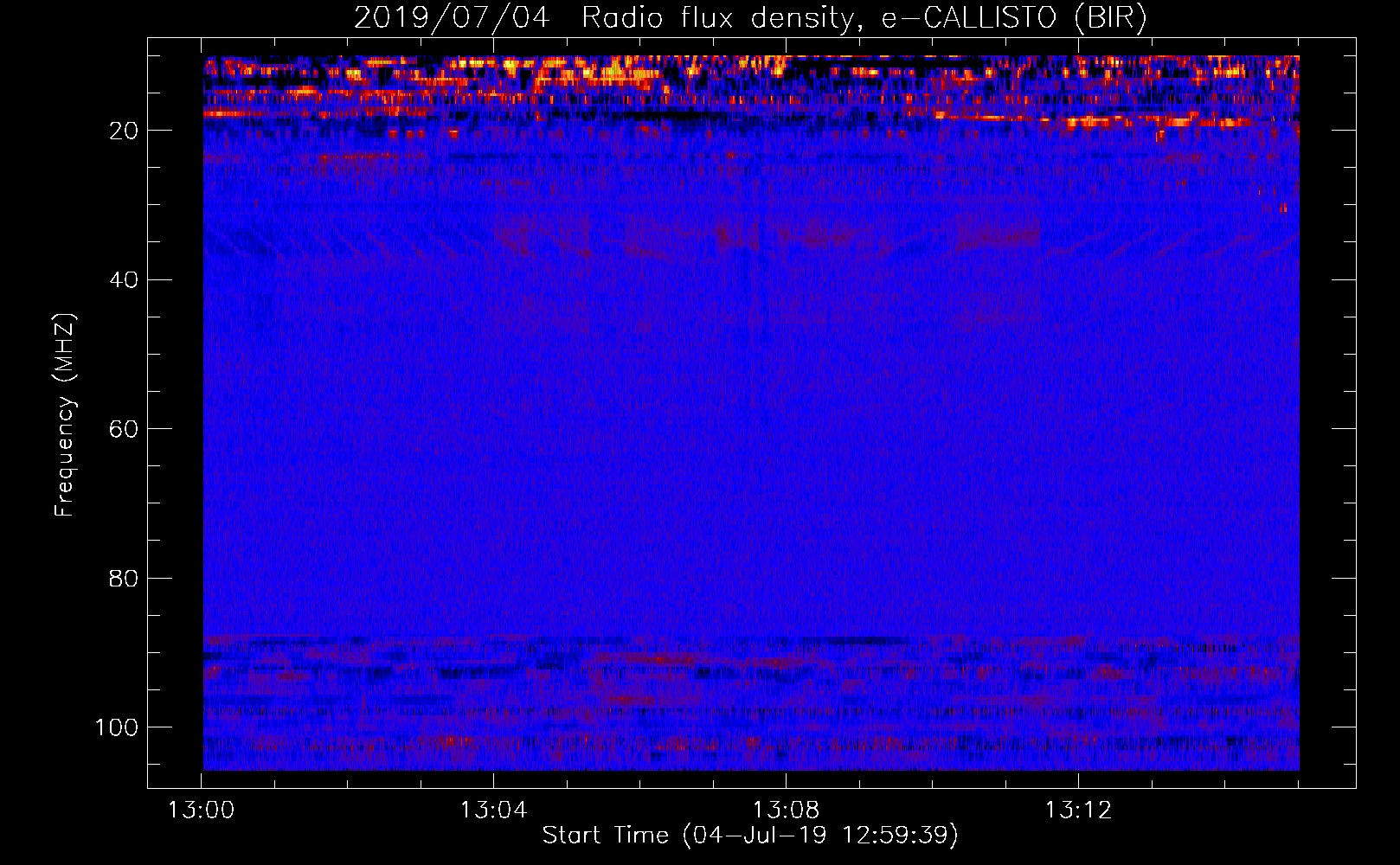Click the 13:00 time tick label

click(x=202, y=811)
